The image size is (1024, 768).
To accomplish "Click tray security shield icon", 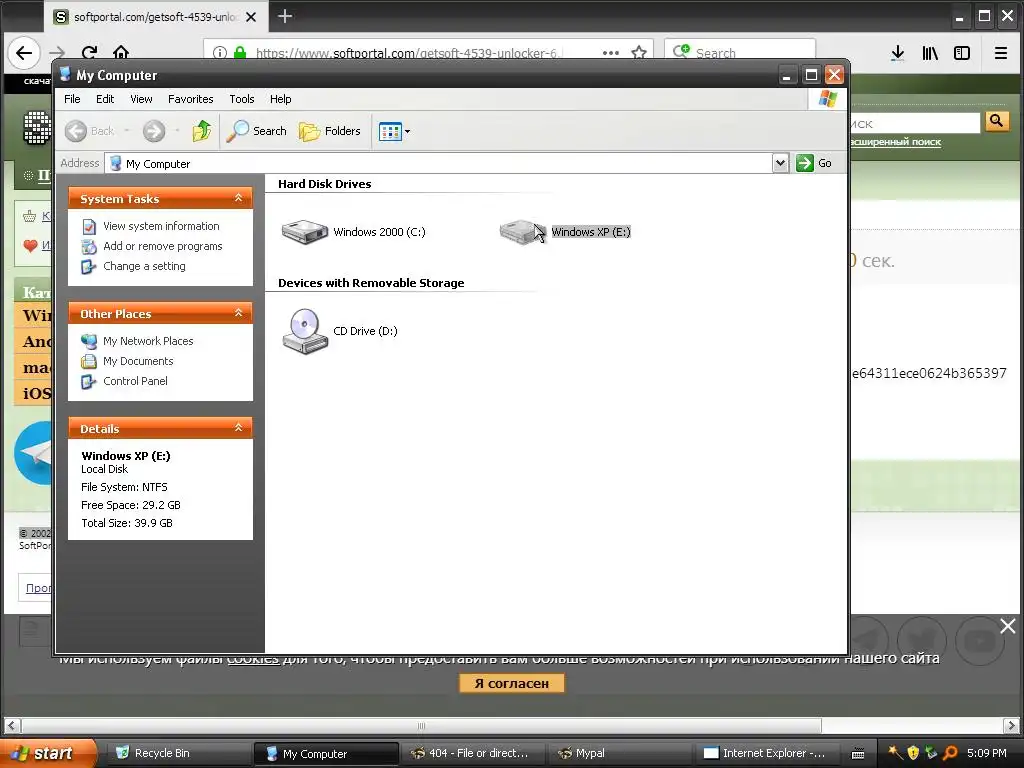I will click(x=913, y=753).
